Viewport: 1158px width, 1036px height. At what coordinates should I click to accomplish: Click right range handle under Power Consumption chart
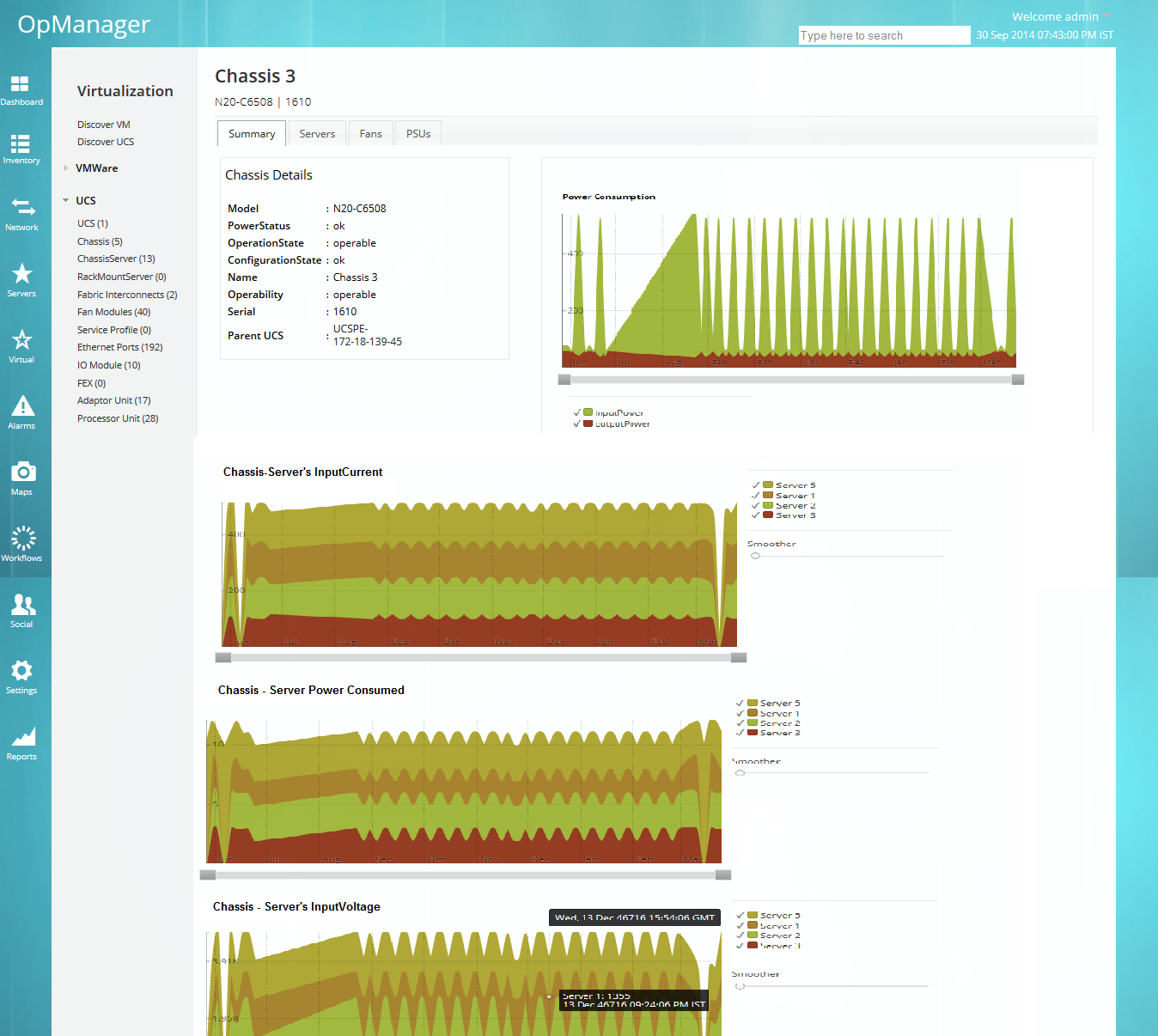point(1018,380)
